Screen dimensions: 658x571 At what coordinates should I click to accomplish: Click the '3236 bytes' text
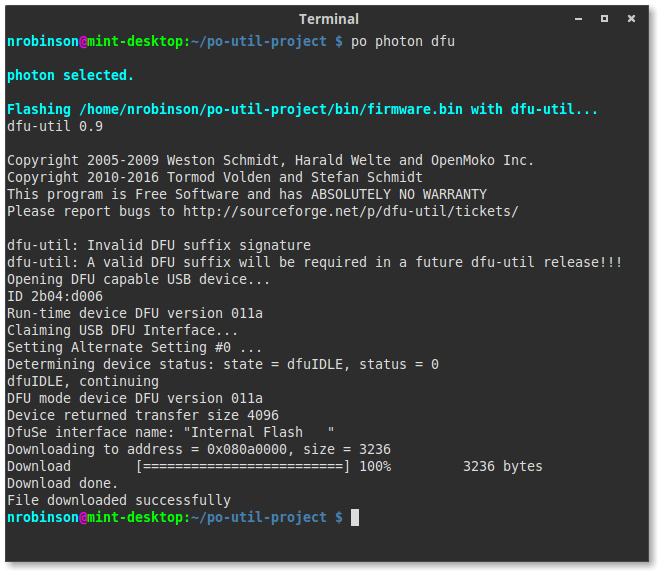503,467
